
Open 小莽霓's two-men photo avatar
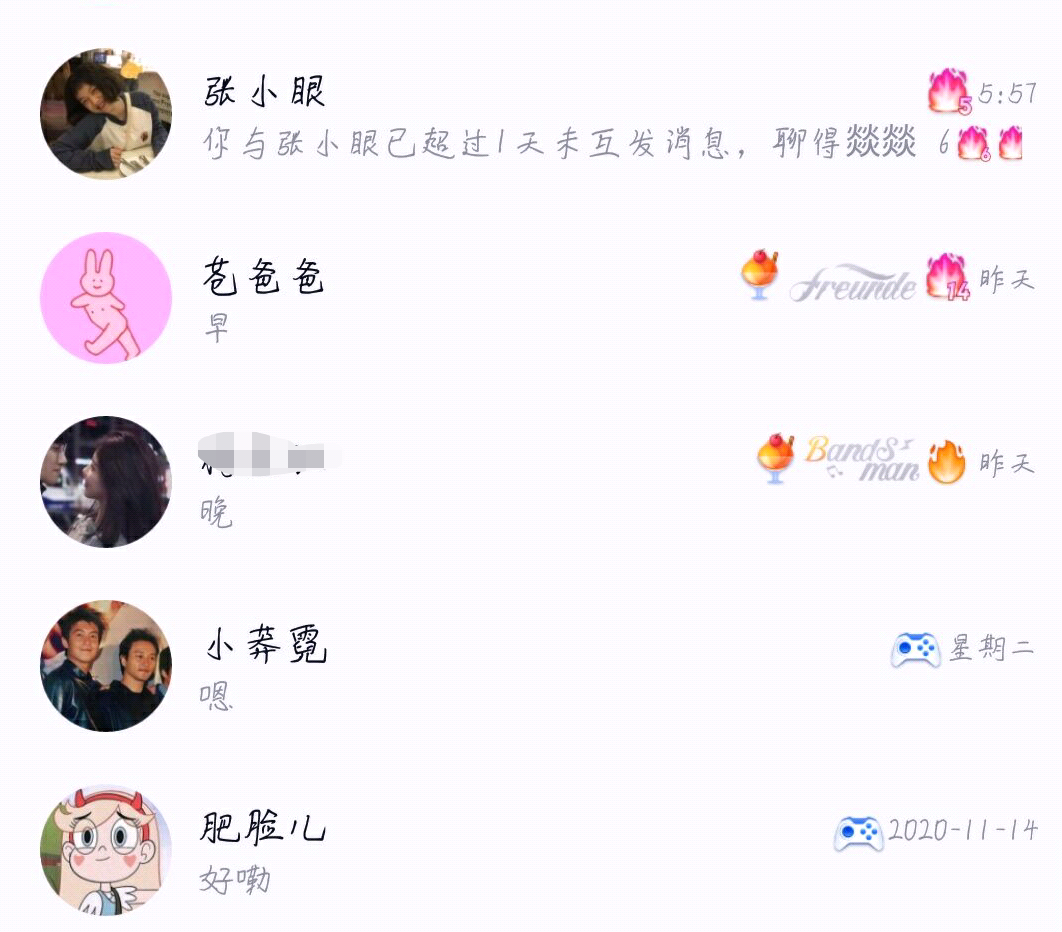coord(106,666)
